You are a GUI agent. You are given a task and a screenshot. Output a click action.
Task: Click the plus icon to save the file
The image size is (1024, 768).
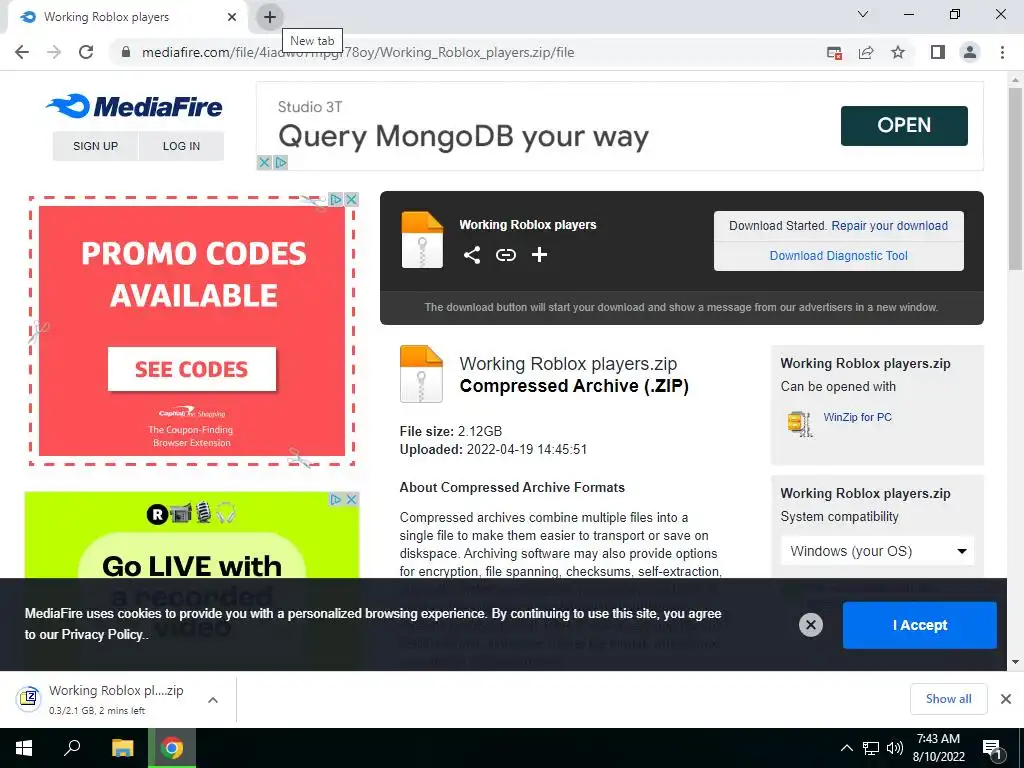click(539, 255)
